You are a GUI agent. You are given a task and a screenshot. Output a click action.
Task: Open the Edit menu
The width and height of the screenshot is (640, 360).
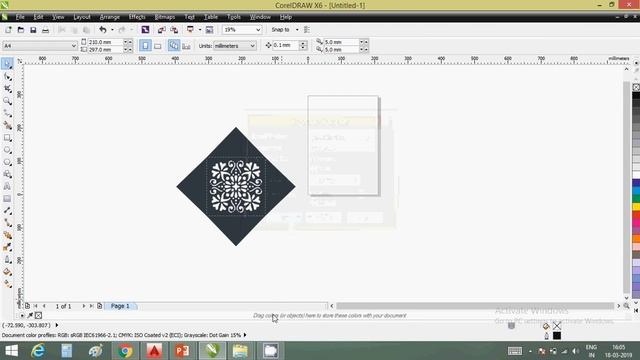(x=38, y=17)
